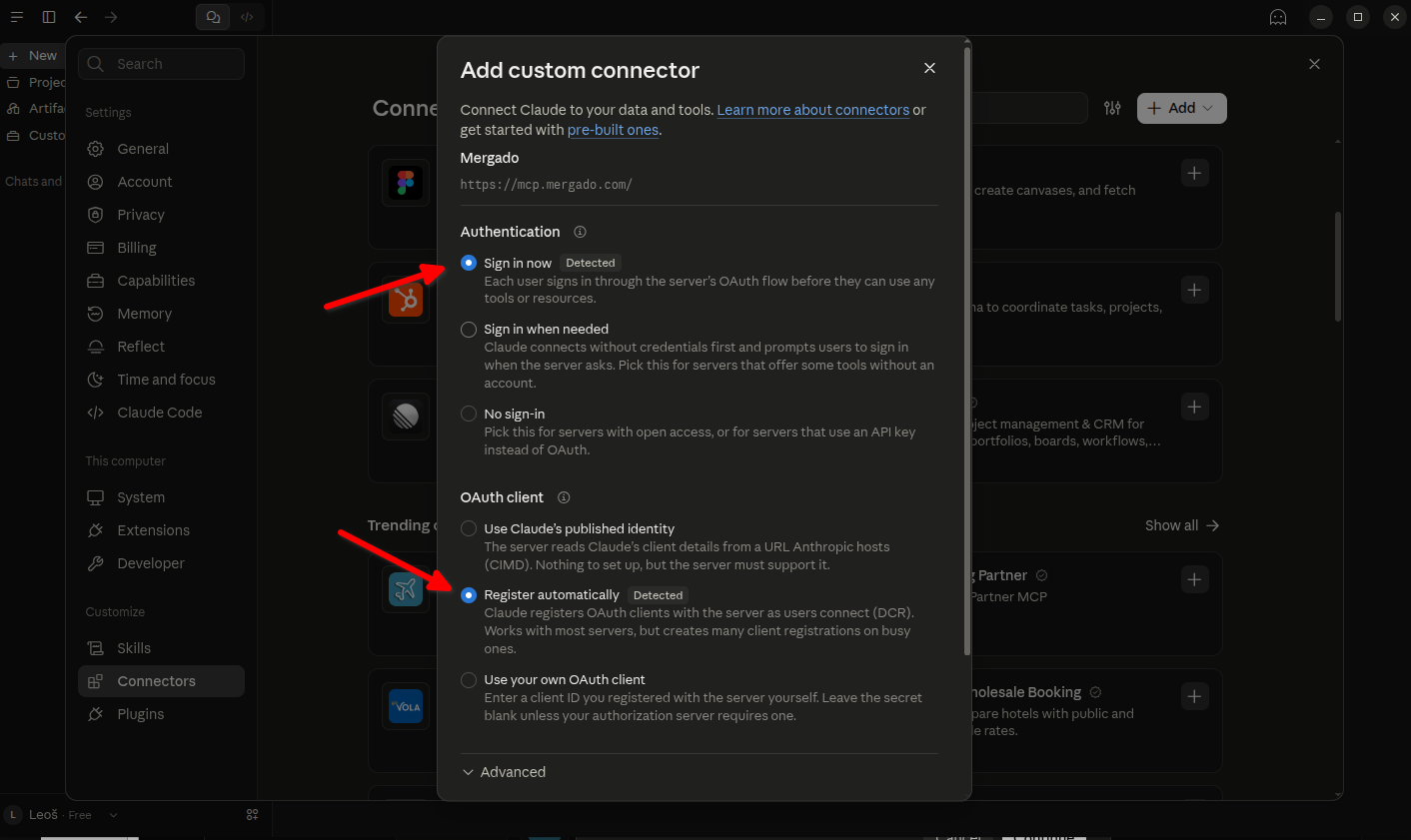
Task: Open Privacy settings
Action: (x=161, y=215)
